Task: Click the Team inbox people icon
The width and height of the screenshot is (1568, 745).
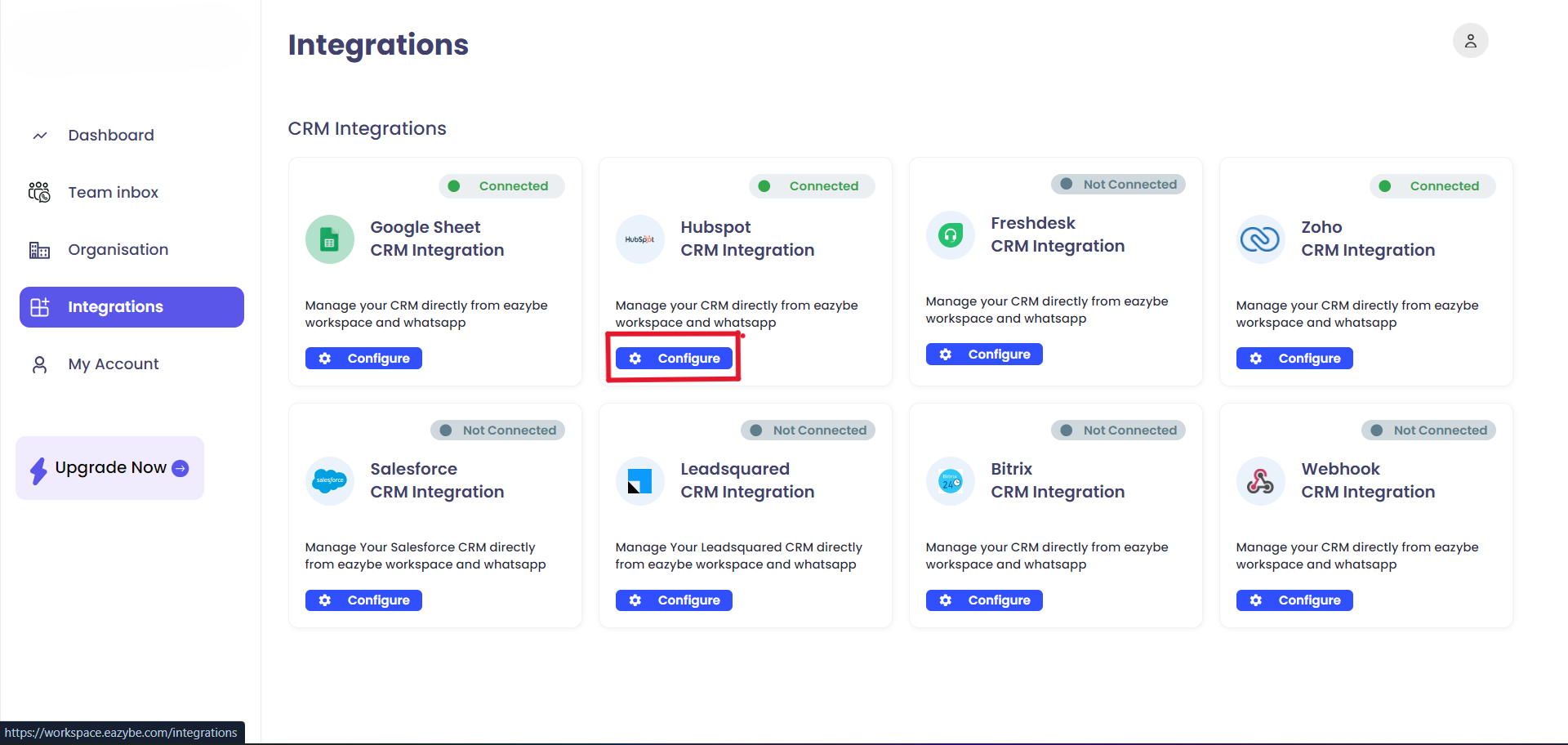Action: tap(39, 192)
